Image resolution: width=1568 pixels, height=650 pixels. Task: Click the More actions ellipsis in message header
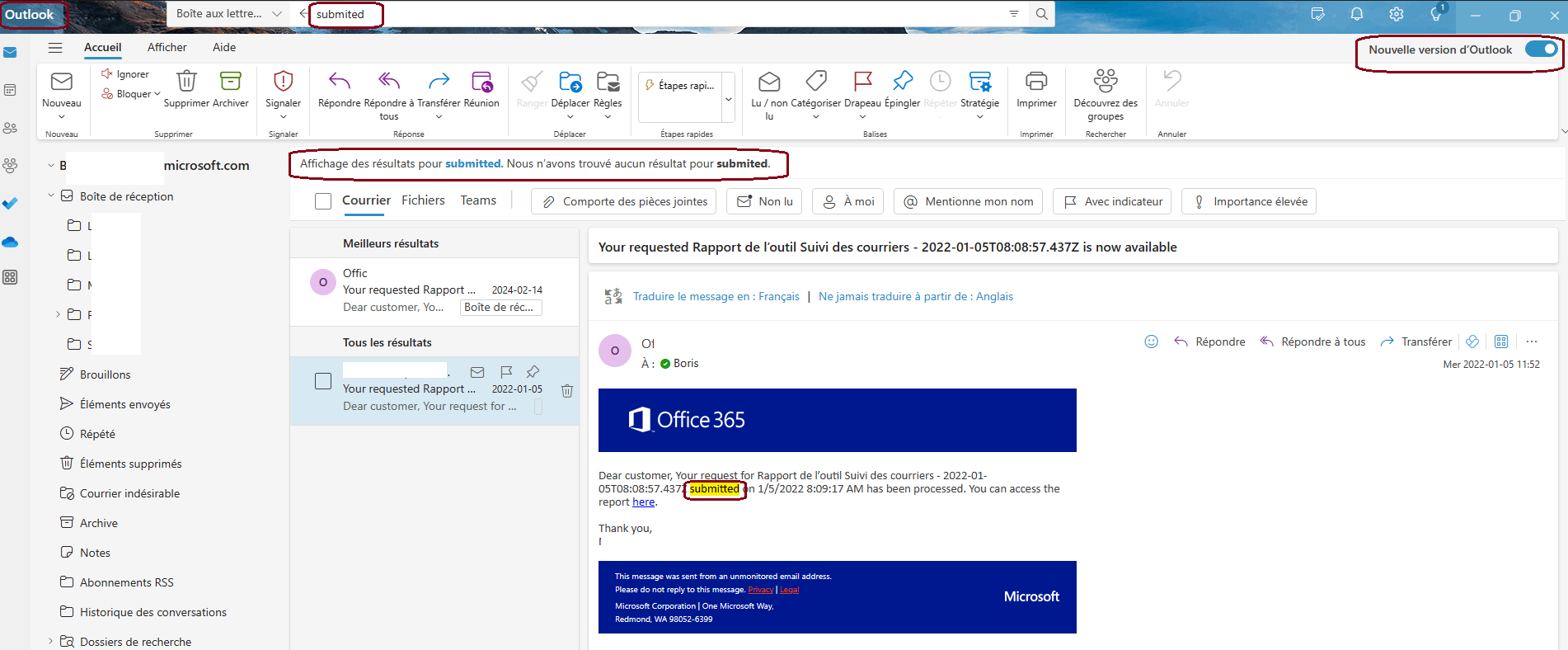(1532, 341)
